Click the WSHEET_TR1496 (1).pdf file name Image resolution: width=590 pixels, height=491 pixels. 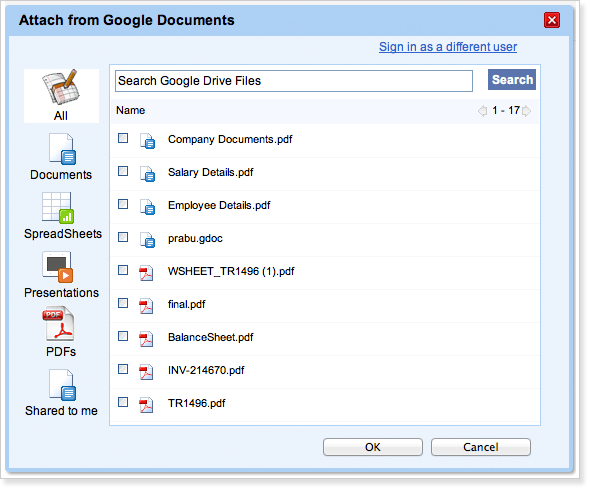[x=231, y=271]
